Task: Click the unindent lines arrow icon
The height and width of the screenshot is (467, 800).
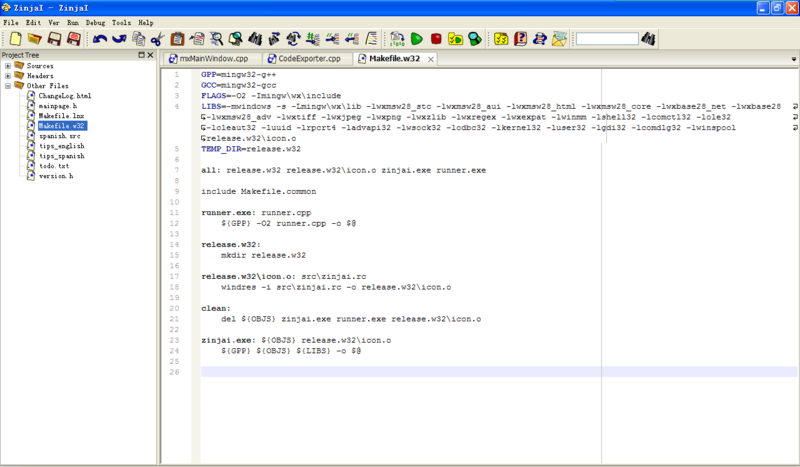Action: 352,39
